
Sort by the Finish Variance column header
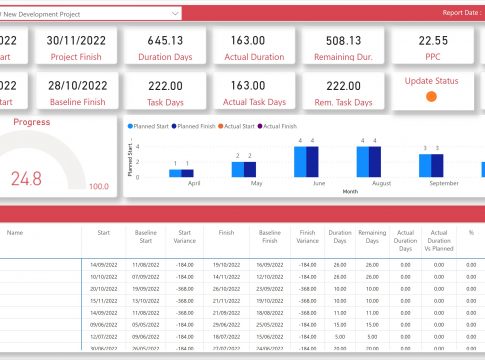pyautogui.click(x=307, y=237)
